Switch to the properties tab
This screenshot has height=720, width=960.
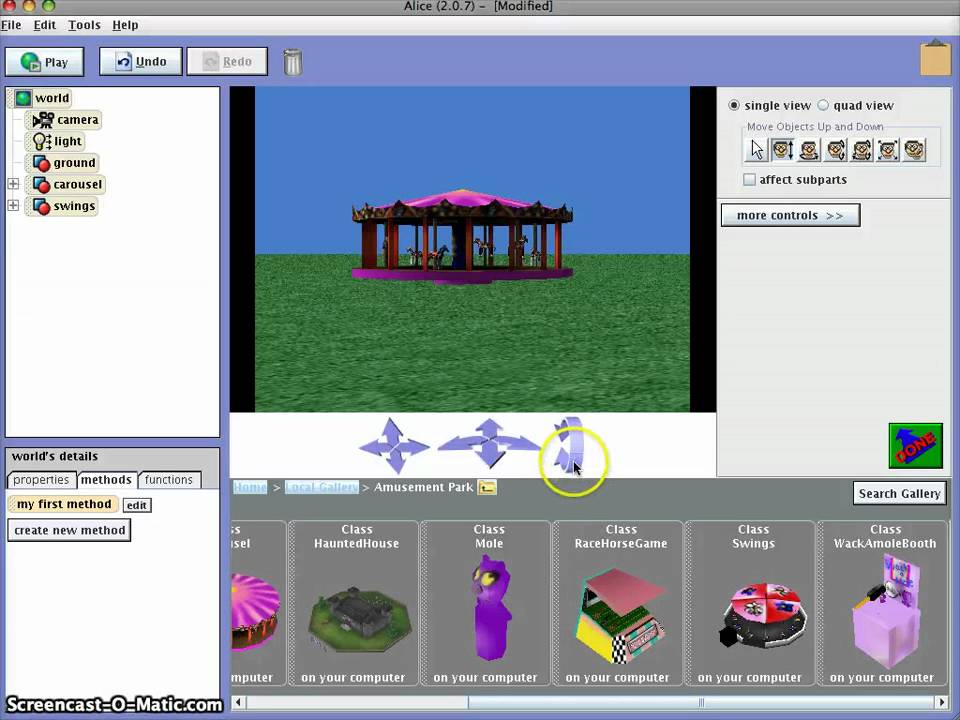(x=41, y=480)
